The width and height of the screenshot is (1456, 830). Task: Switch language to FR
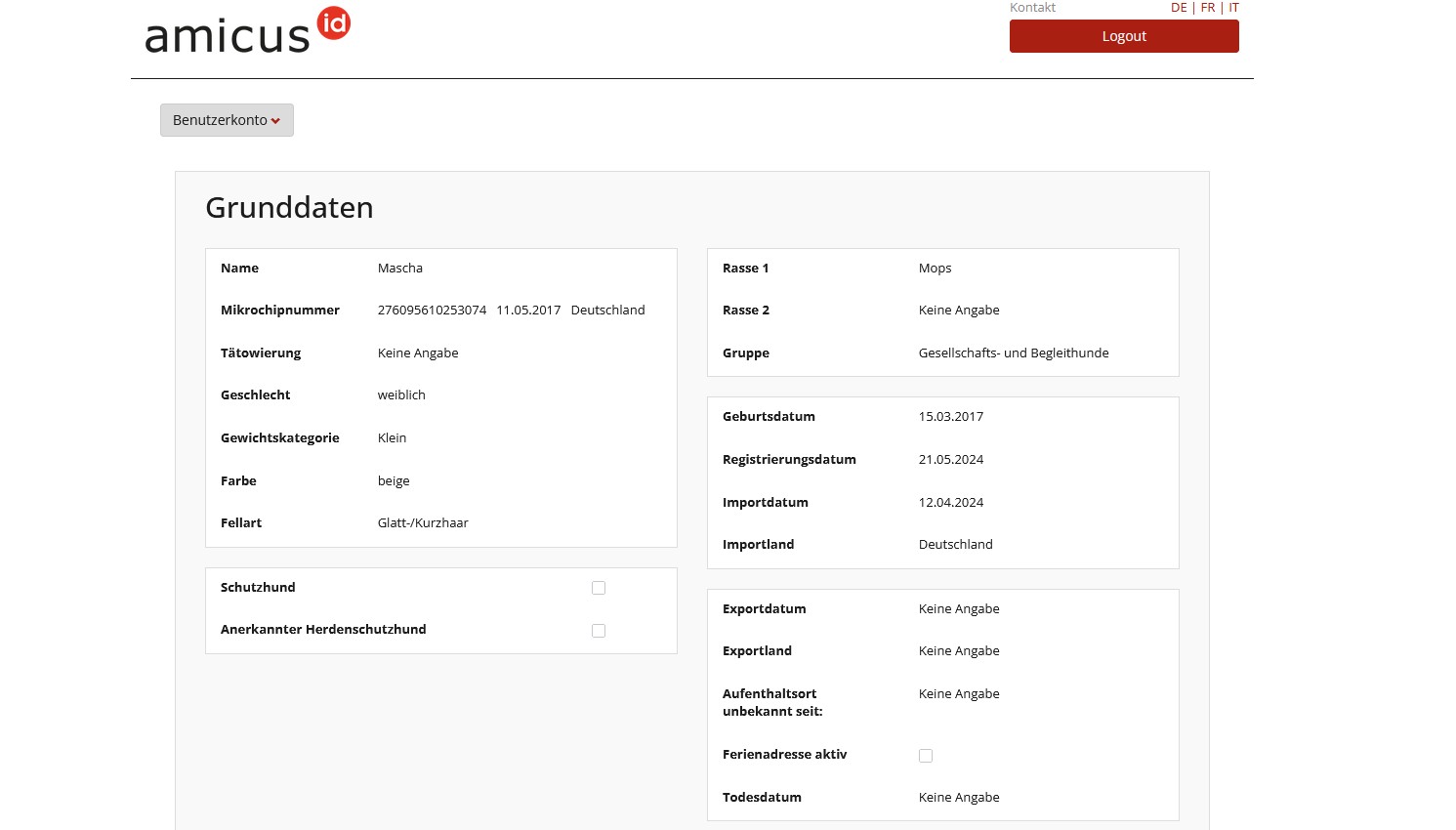[1208, 8]
